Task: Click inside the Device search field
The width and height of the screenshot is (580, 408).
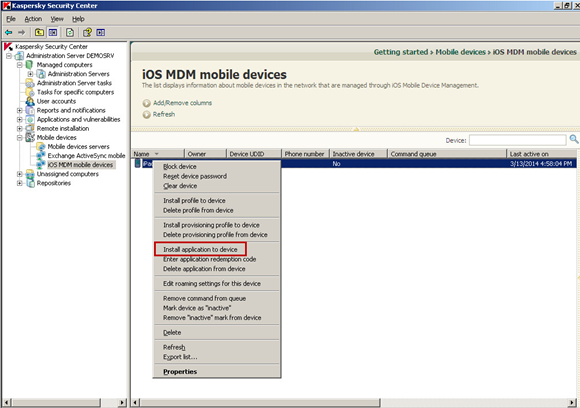Action: point(517,140)
